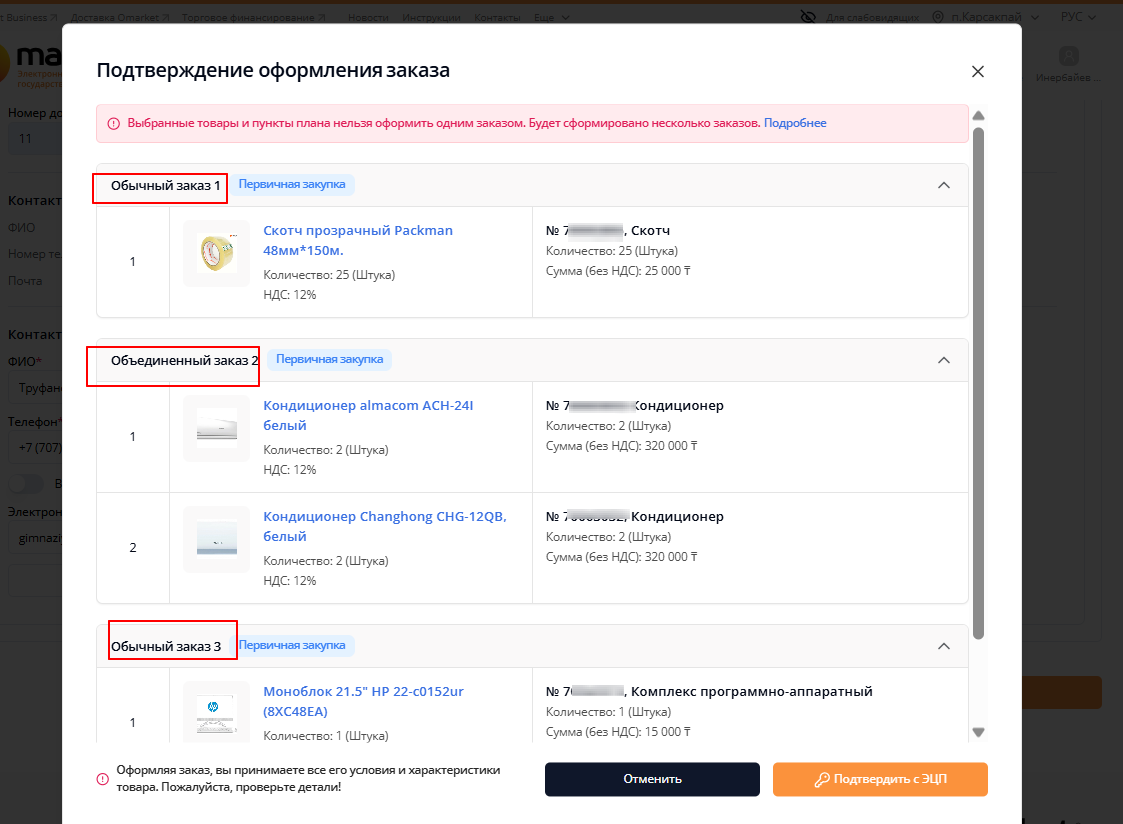1123x824 pixels.
Task: Click the scrollbar up arrow in the dialog
Action: pyautogui.click(x=978, y=116)
